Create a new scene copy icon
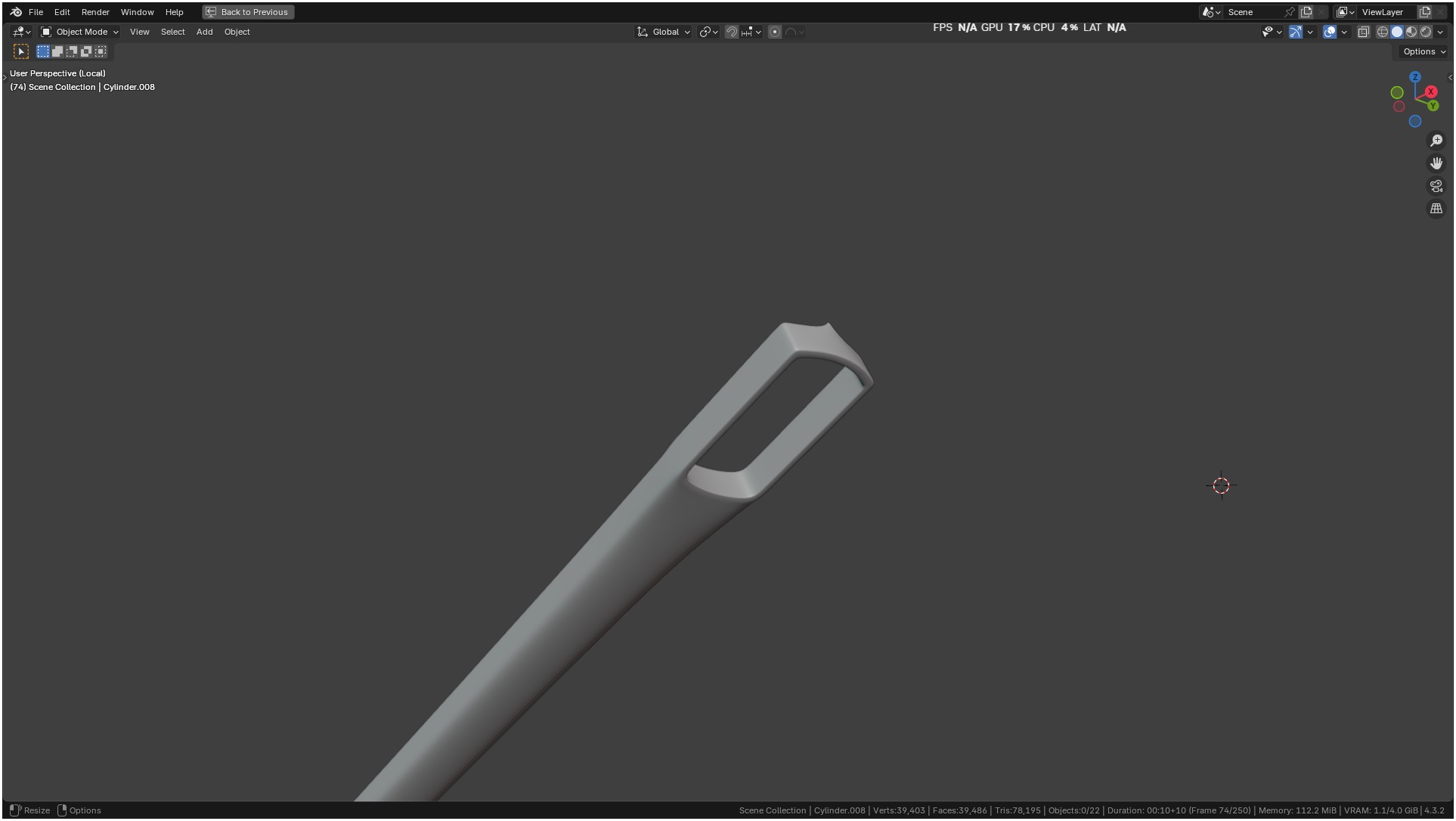The height and width of the screenshot is (821, 1456). 1306,12
